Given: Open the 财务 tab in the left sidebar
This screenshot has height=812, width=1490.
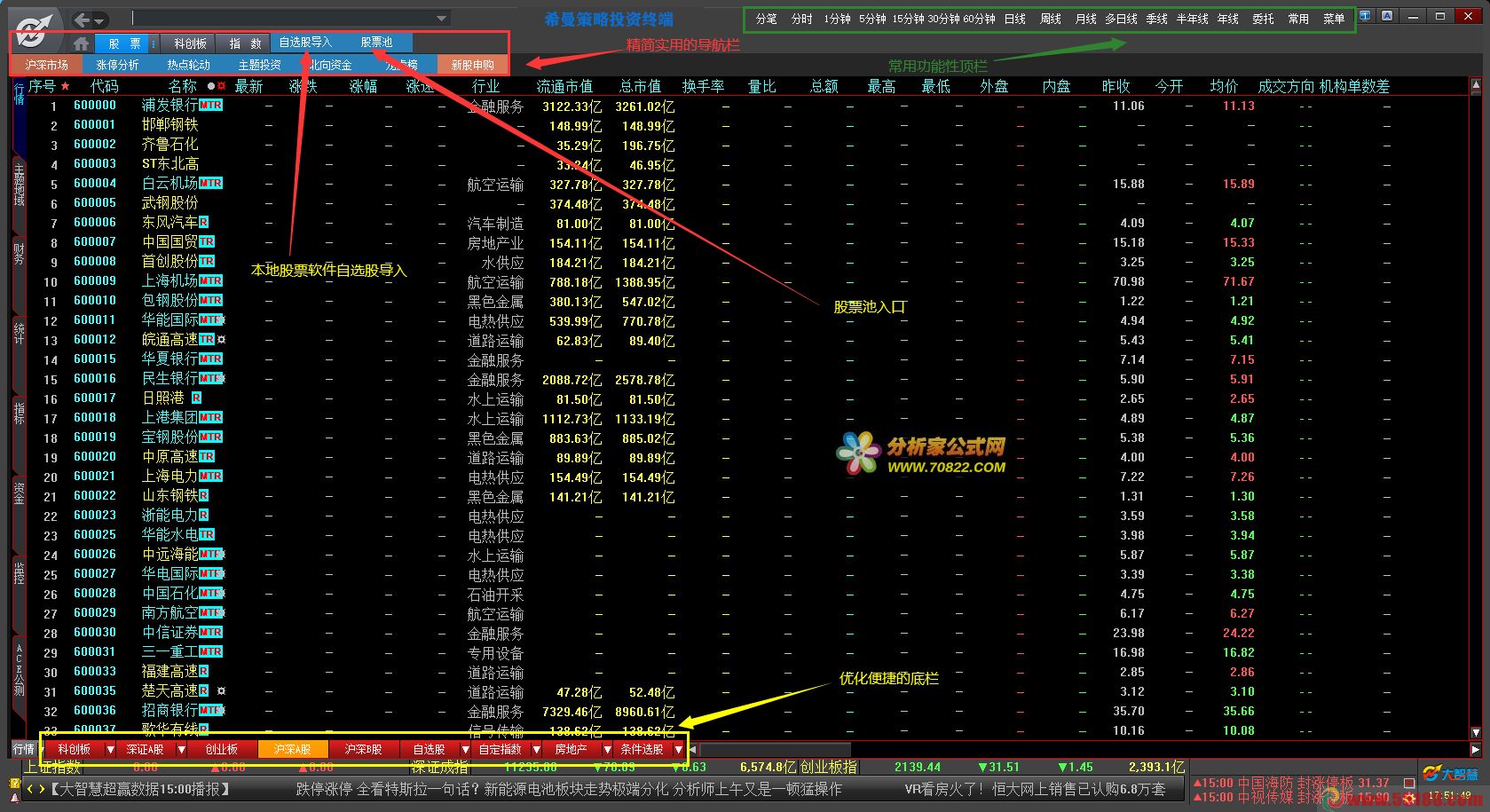Looking at the screenshot, I should (19, 254).
